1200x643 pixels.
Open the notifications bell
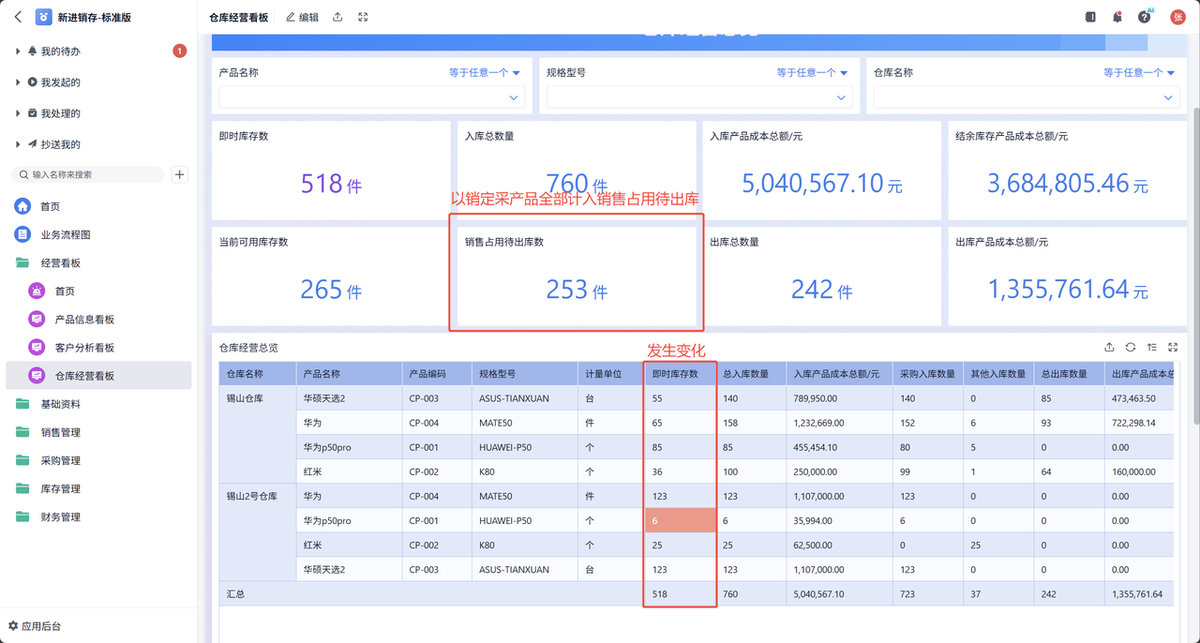(x=1117, y=17)
